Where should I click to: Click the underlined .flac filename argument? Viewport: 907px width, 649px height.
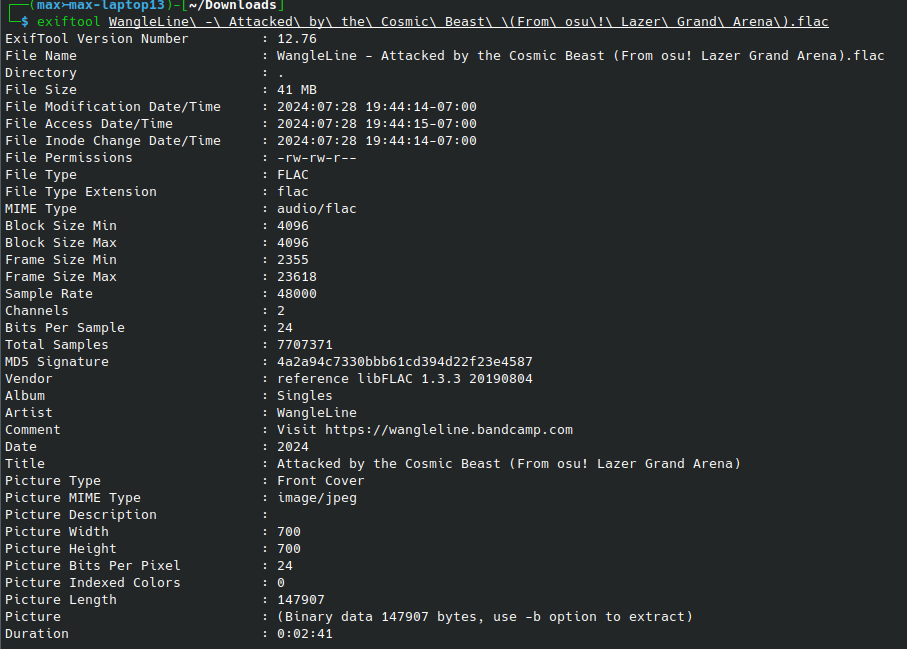[468, 22]
